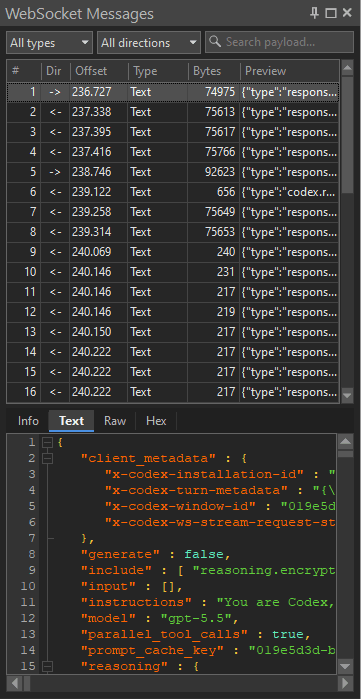The width and height of the screenshot is (361, 699).
Task: Click the "x-codex-window-id" line
Action: [220, 506]
